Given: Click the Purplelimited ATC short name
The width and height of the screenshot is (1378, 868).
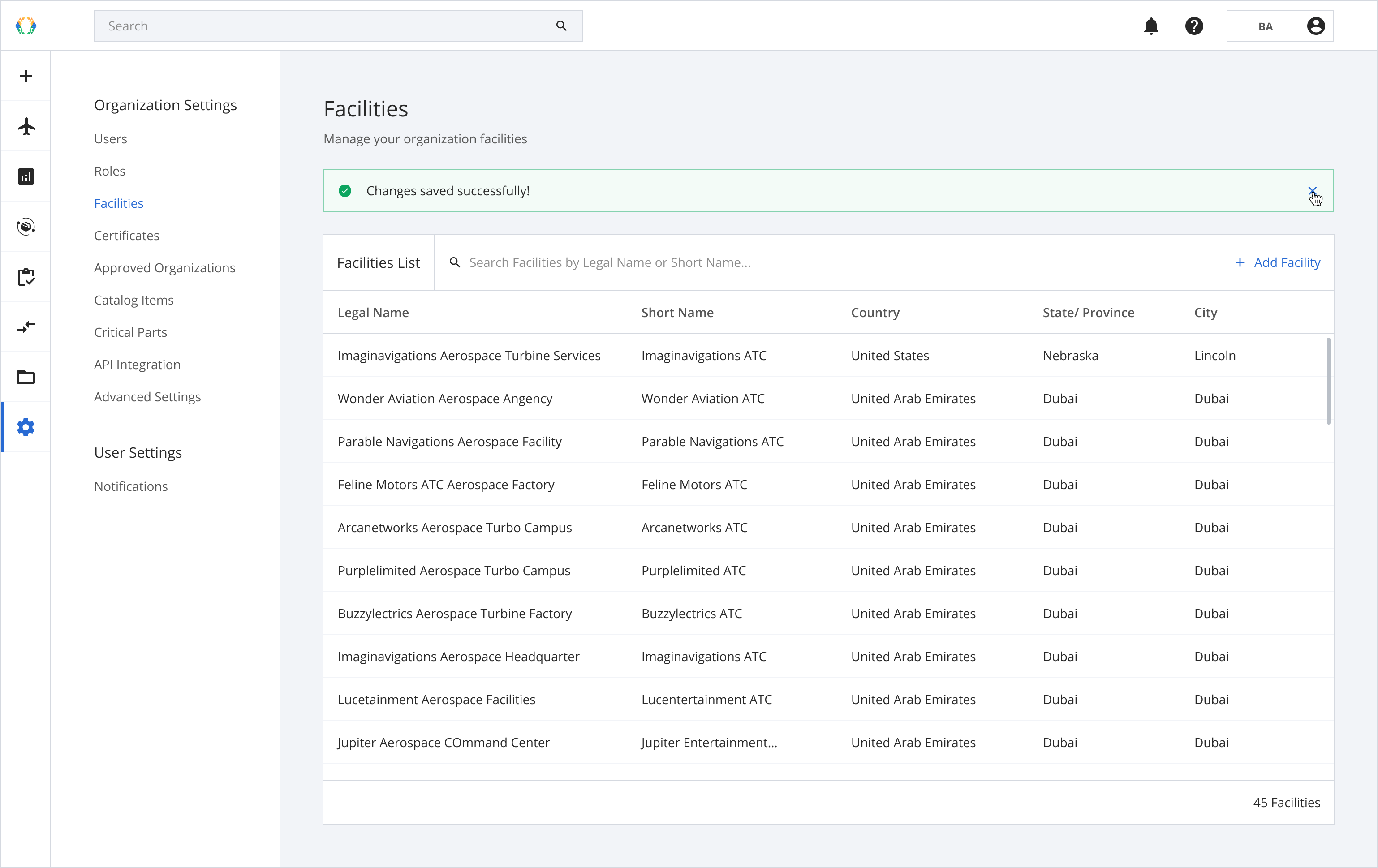Looking at the screenshot, I should pyautogui.click(x=693, y=571).
